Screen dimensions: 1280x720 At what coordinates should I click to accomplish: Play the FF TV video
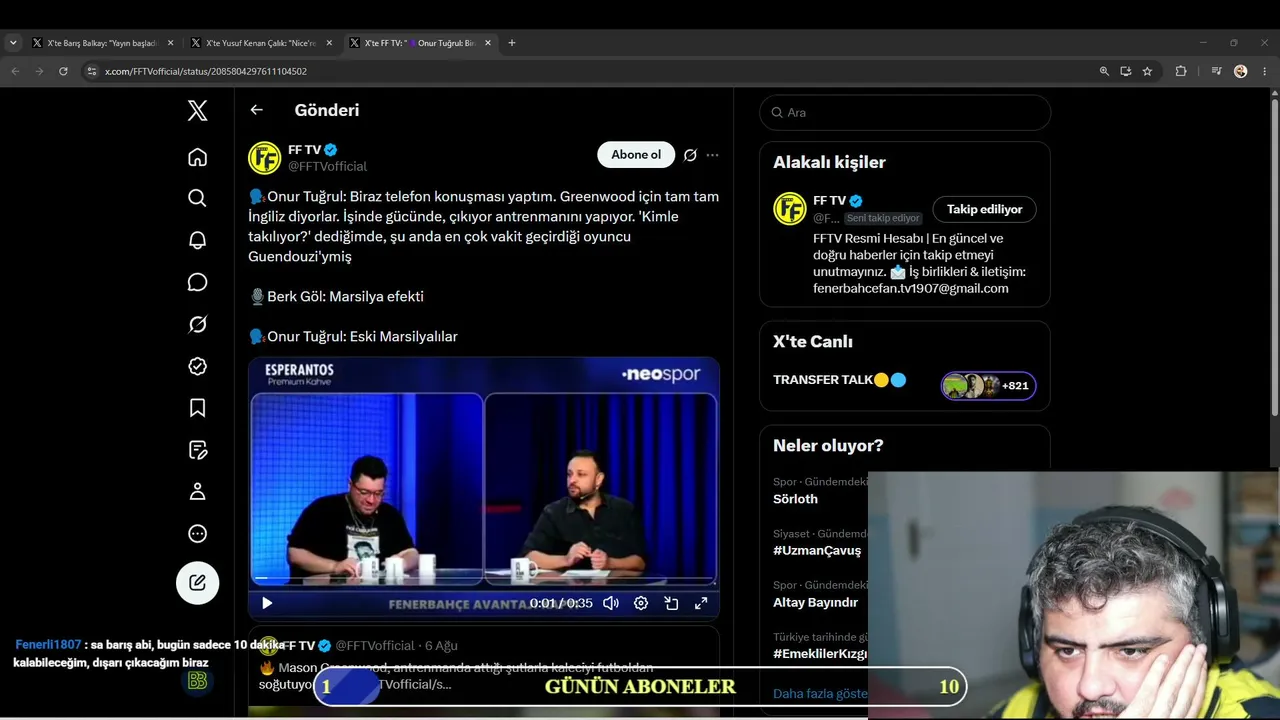click(267, 603)
